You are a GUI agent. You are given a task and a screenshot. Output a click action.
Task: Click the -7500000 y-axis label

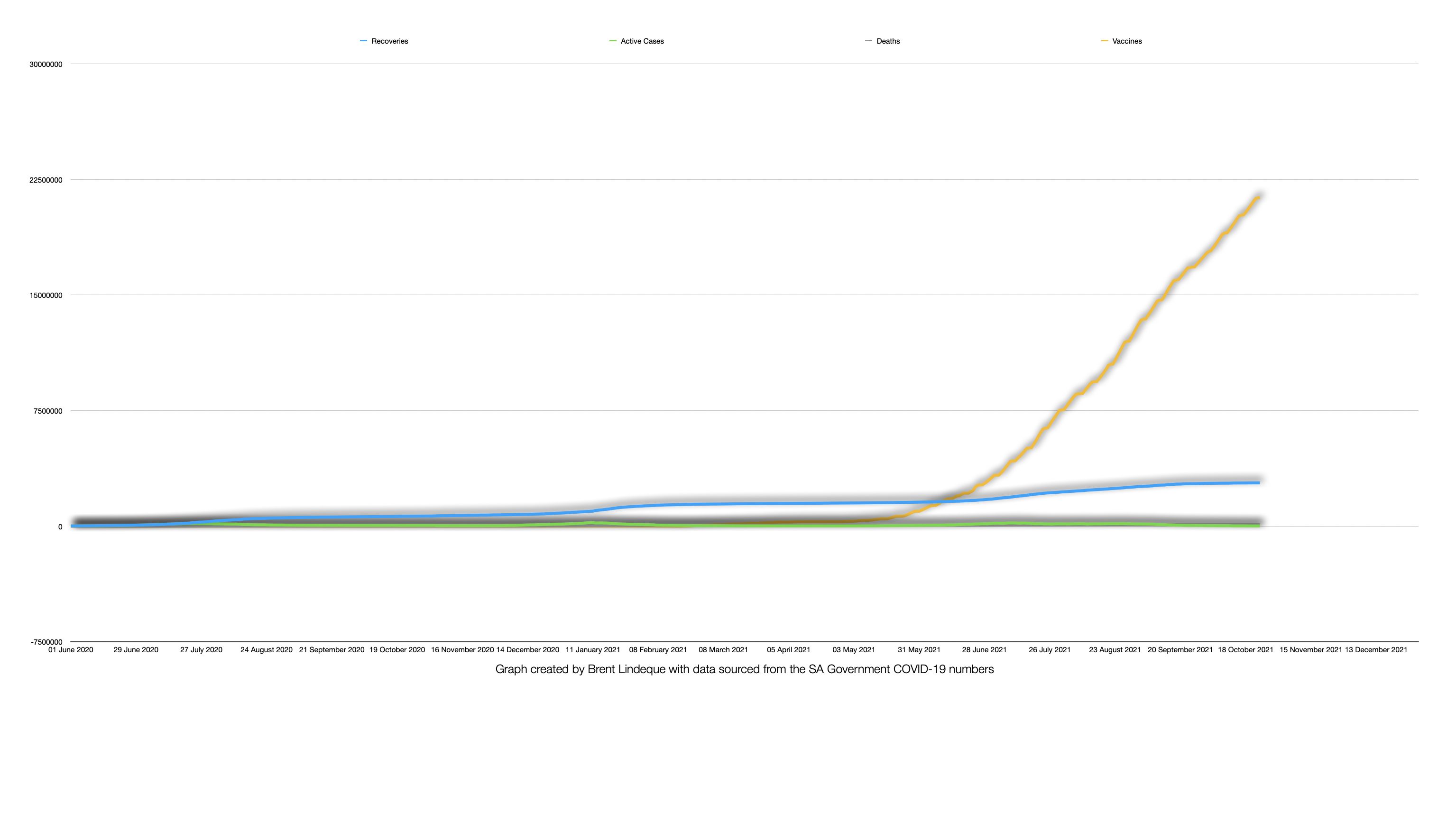46,642
